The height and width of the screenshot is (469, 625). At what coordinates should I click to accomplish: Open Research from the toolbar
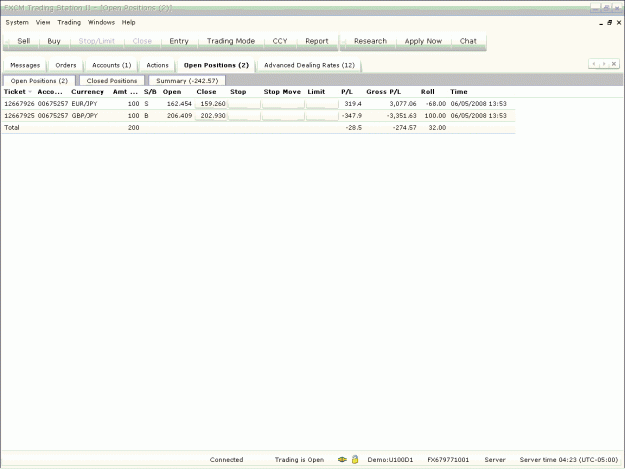pos(370,41)
